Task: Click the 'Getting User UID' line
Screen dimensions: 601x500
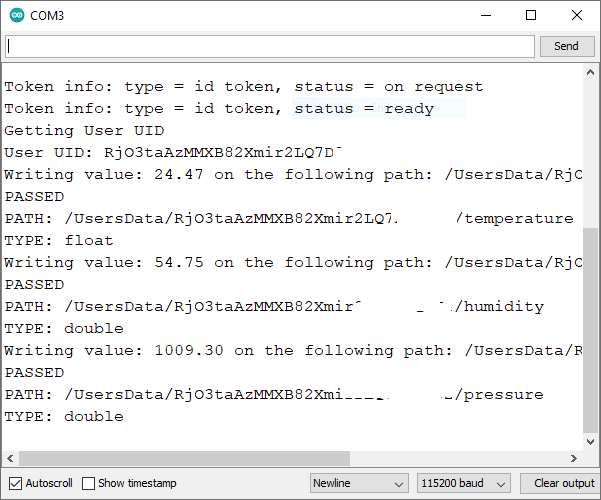Action: (84, 131)
